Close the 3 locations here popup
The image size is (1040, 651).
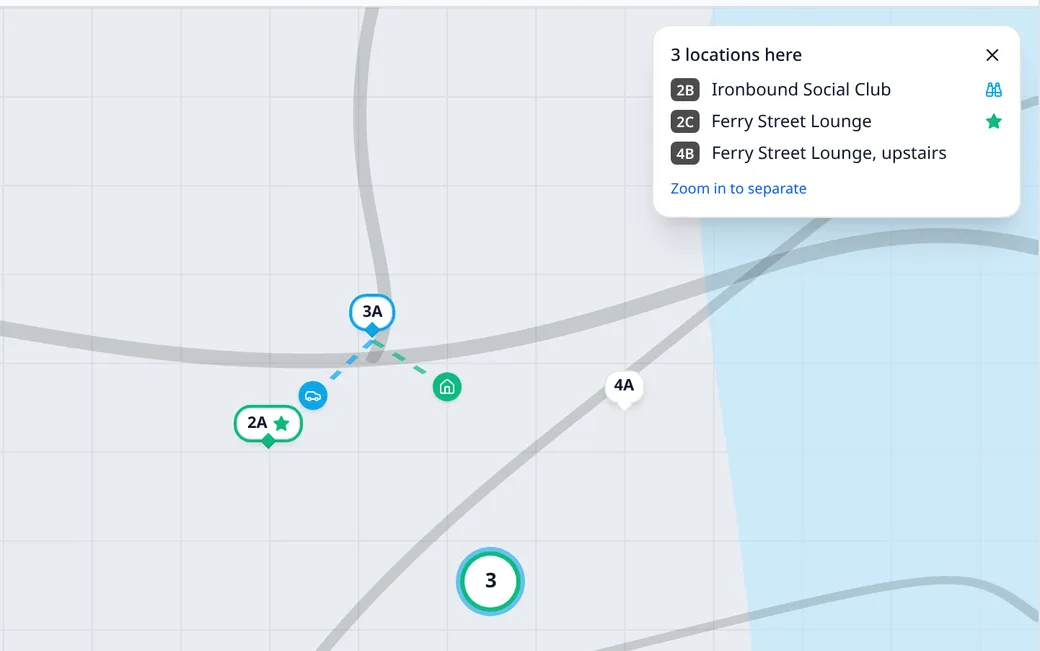[x=992, y=55]
